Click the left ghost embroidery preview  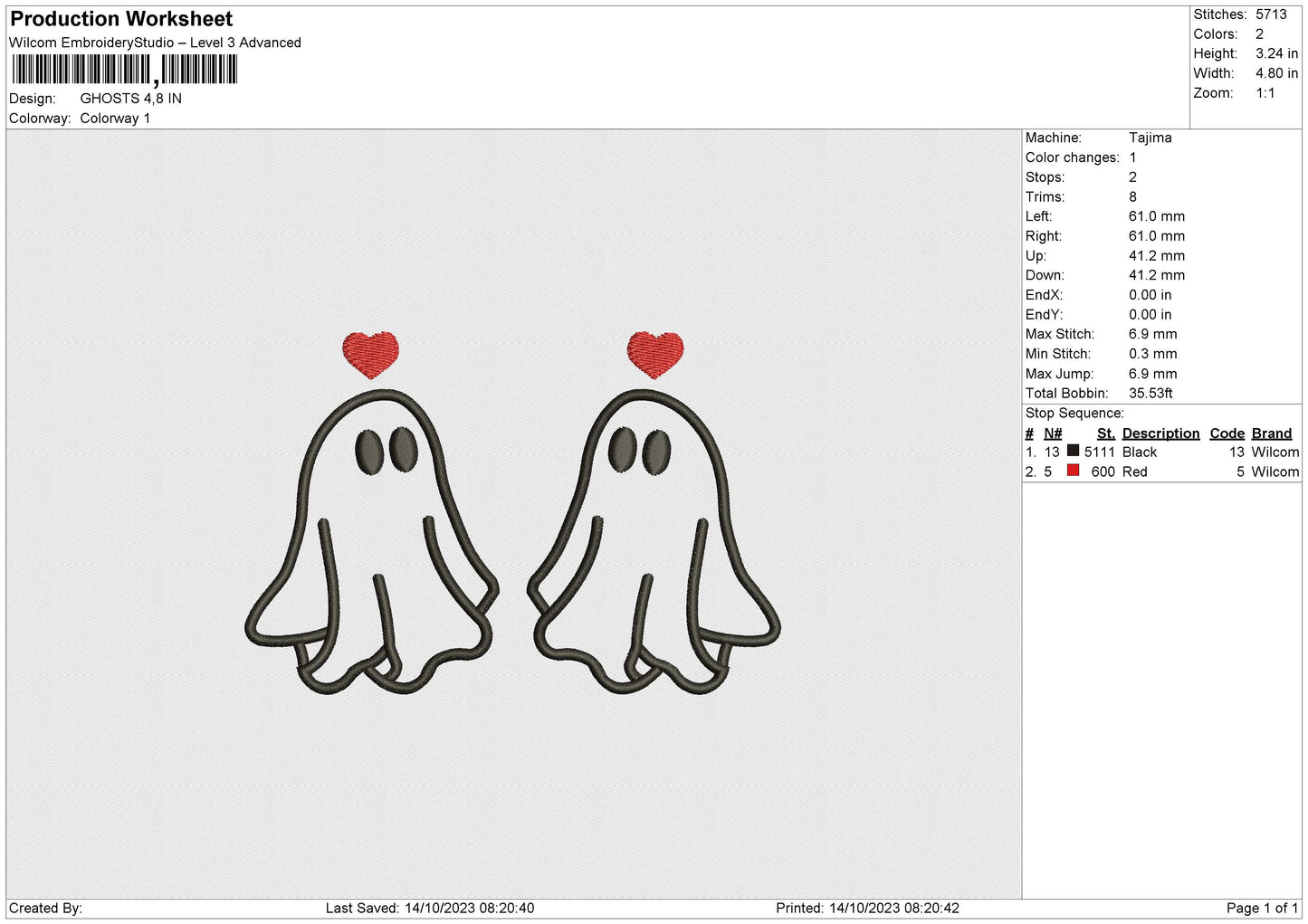371,541
